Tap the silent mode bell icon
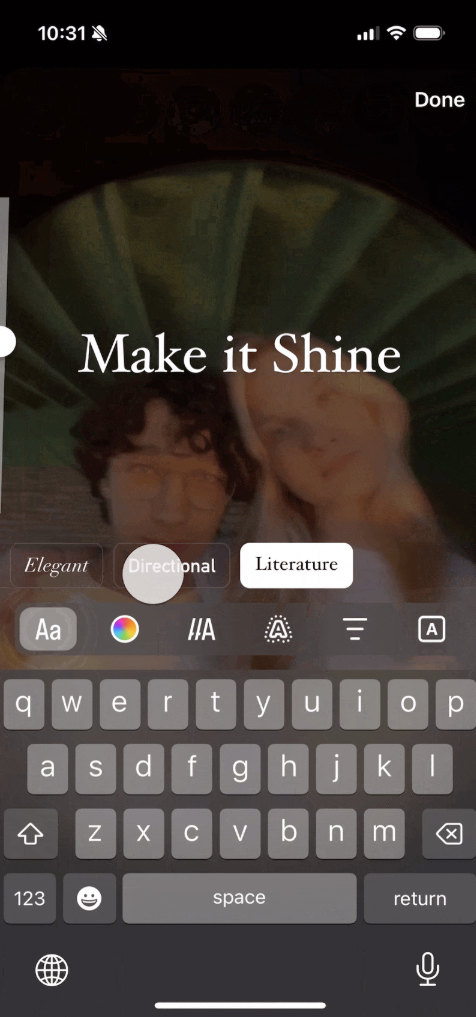This screenshot has width=476, height=1017. 100,34
